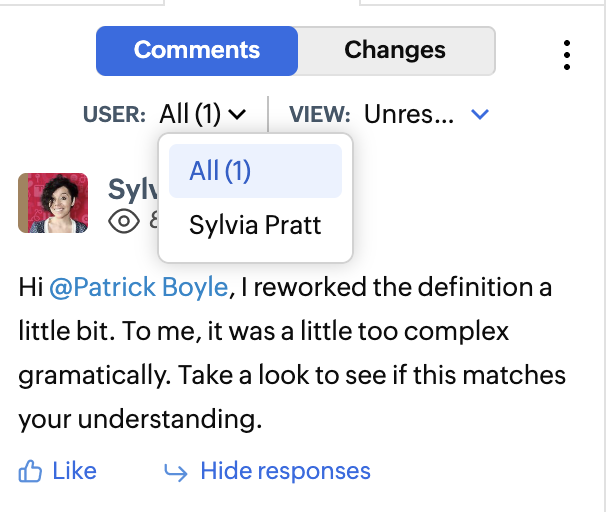Click the VIEW filter label
This screenshot has width=606, height=512.
point(320,114)
